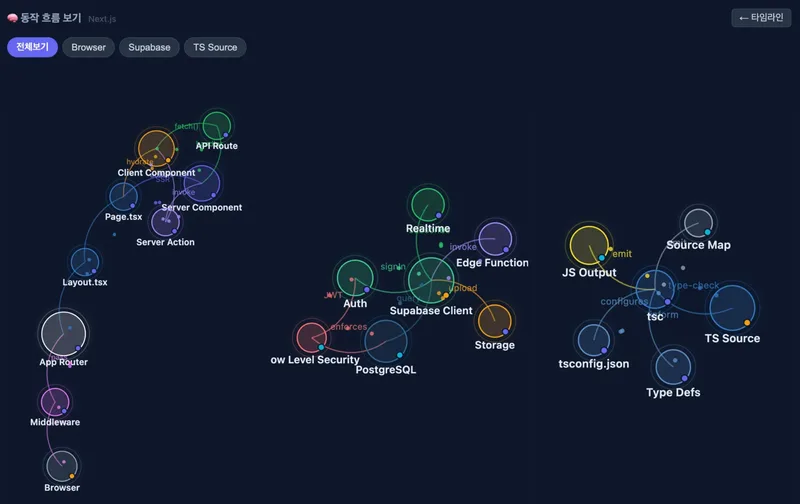
Task: Click the Realtime green node
Action: pyautogui.click(x=428, y=205)
